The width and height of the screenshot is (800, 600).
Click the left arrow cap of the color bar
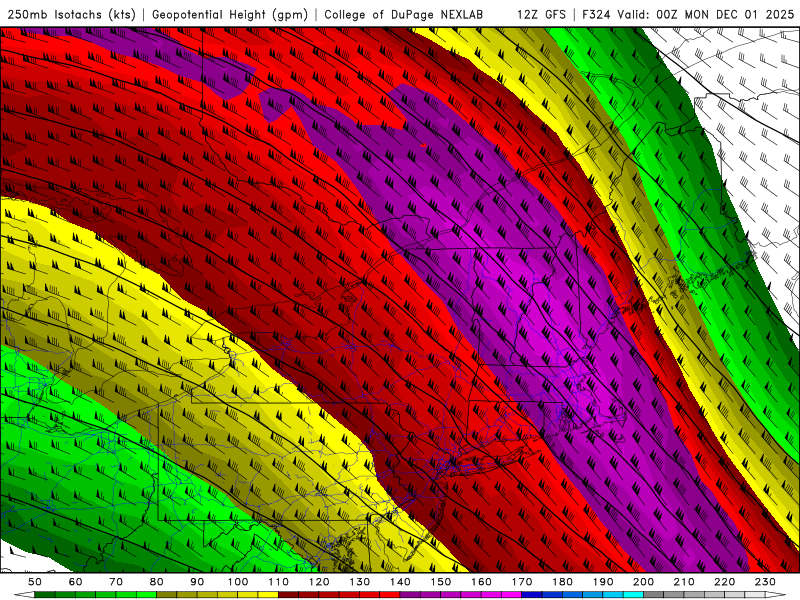[24, 595]
